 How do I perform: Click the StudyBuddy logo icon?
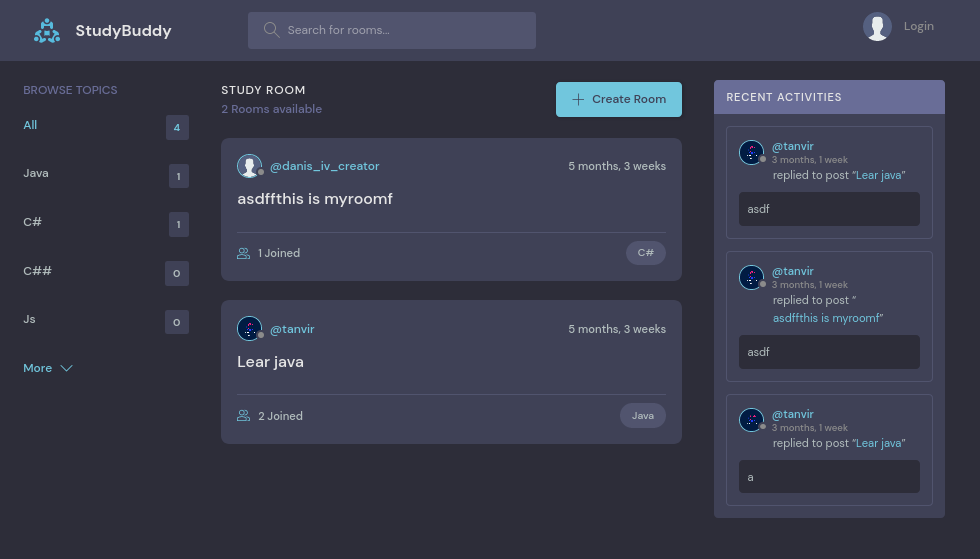coord(47,31)
